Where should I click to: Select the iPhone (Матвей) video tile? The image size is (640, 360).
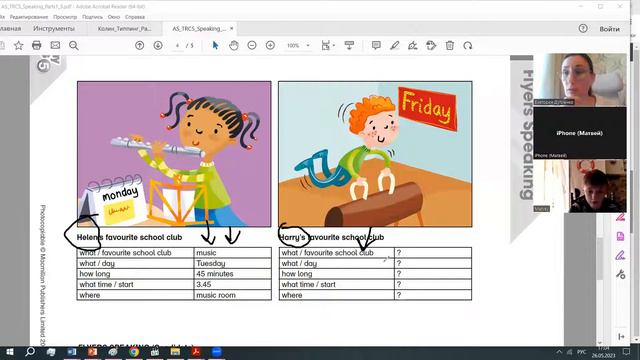(x=580, y=133)
